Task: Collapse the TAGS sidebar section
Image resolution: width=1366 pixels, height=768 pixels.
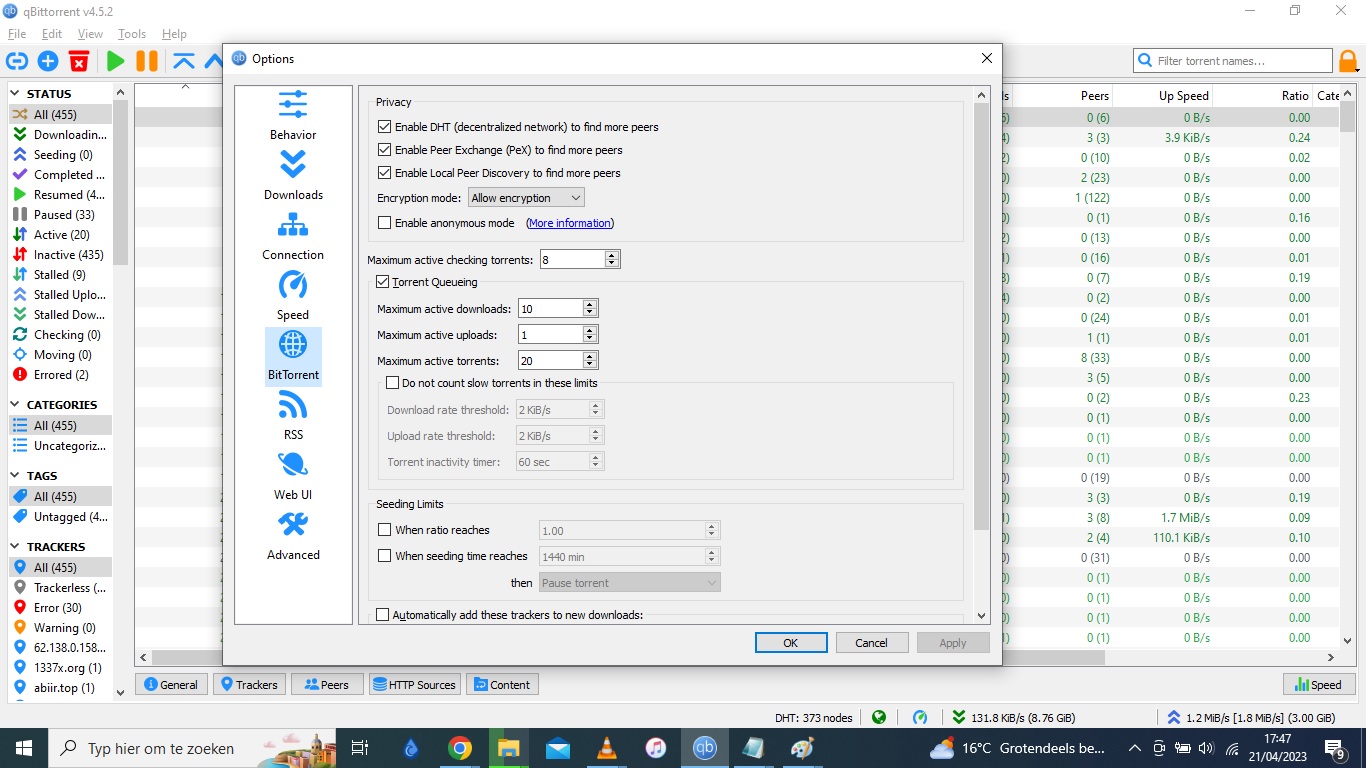Action: point(16,476)
